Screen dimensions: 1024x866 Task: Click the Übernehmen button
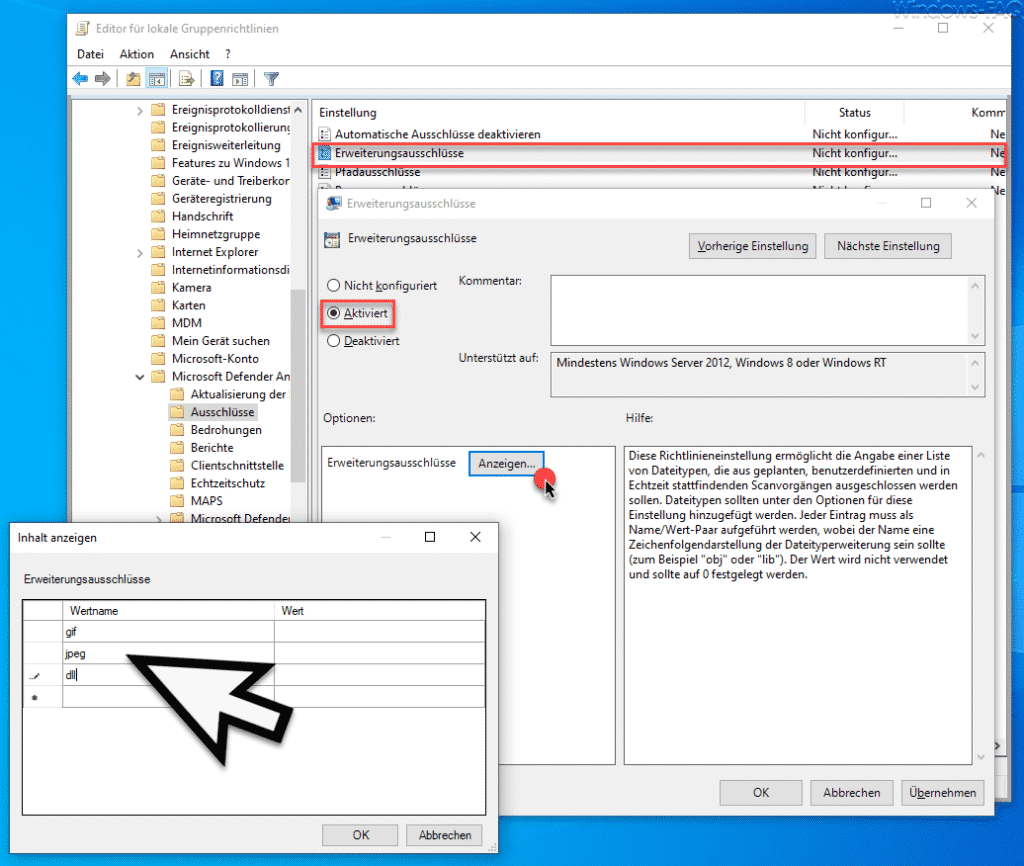coord(942,792)
